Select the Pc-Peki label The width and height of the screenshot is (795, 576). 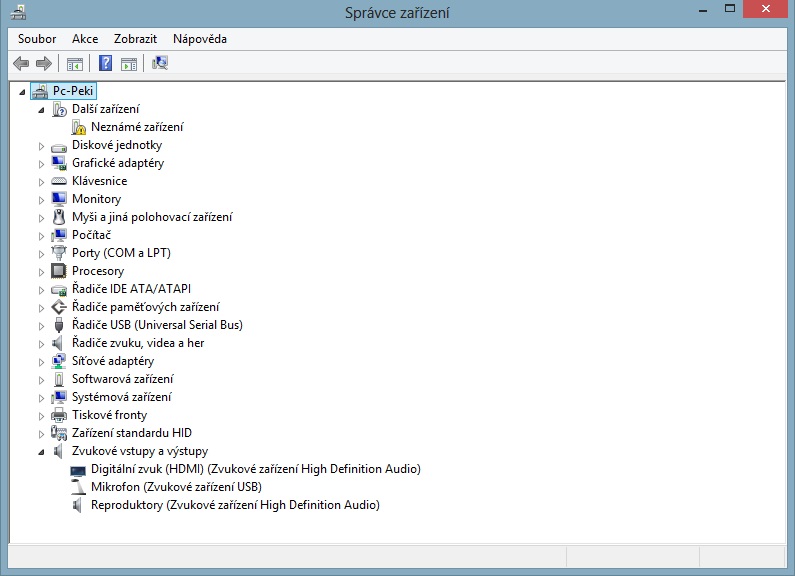(73, 91)
